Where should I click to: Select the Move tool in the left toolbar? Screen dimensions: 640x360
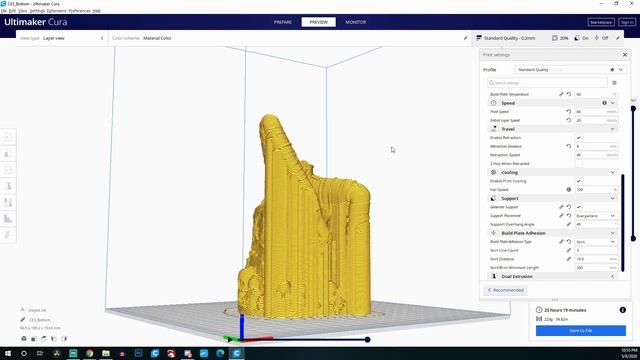pos(8,137)
